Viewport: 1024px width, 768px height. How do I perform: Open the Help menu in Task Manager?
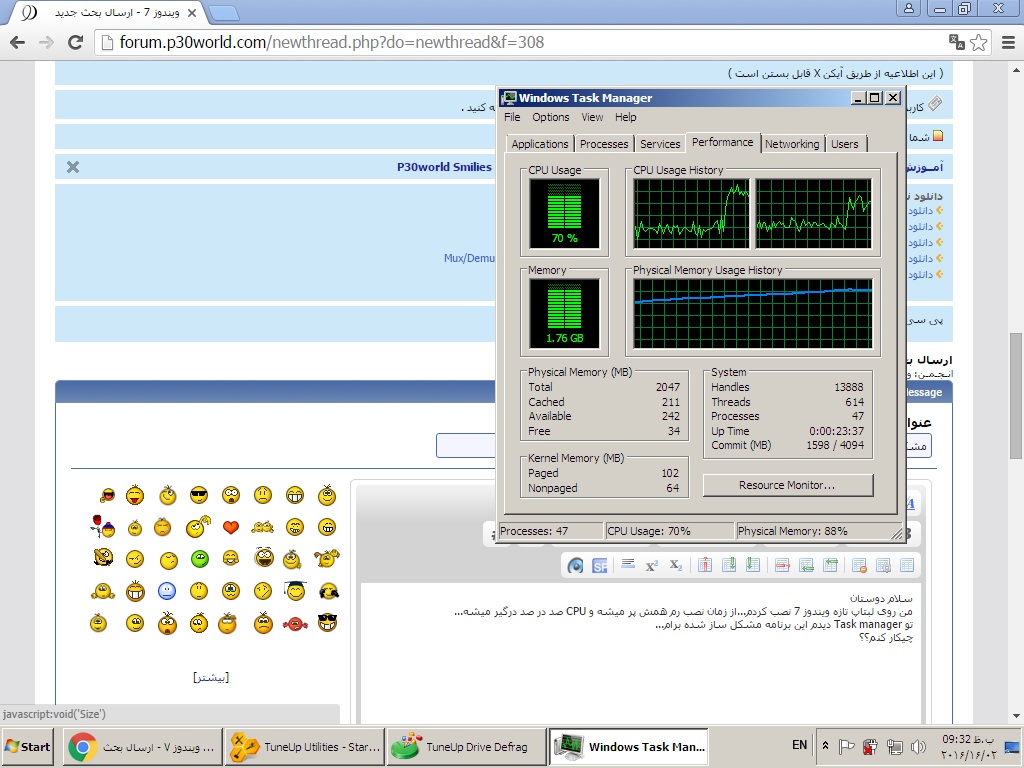(x=626, y=117)
